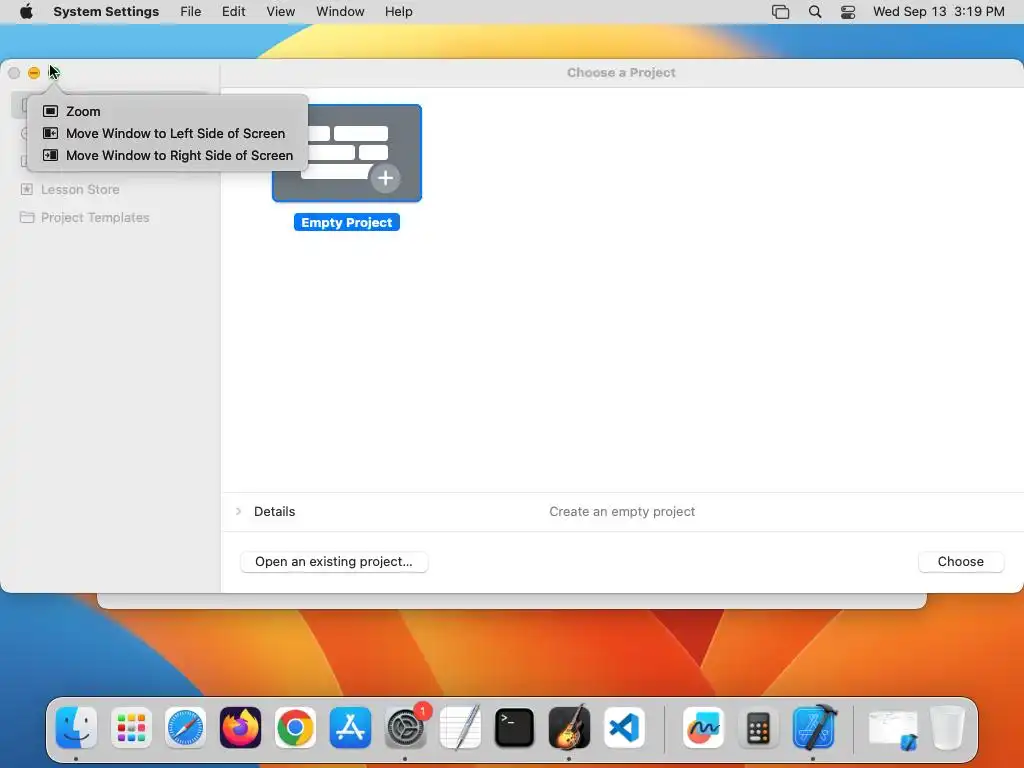The width and height of the screenshot is (1024, 768).
Task: Click Open an existing project button
Action: coord(334,562)
